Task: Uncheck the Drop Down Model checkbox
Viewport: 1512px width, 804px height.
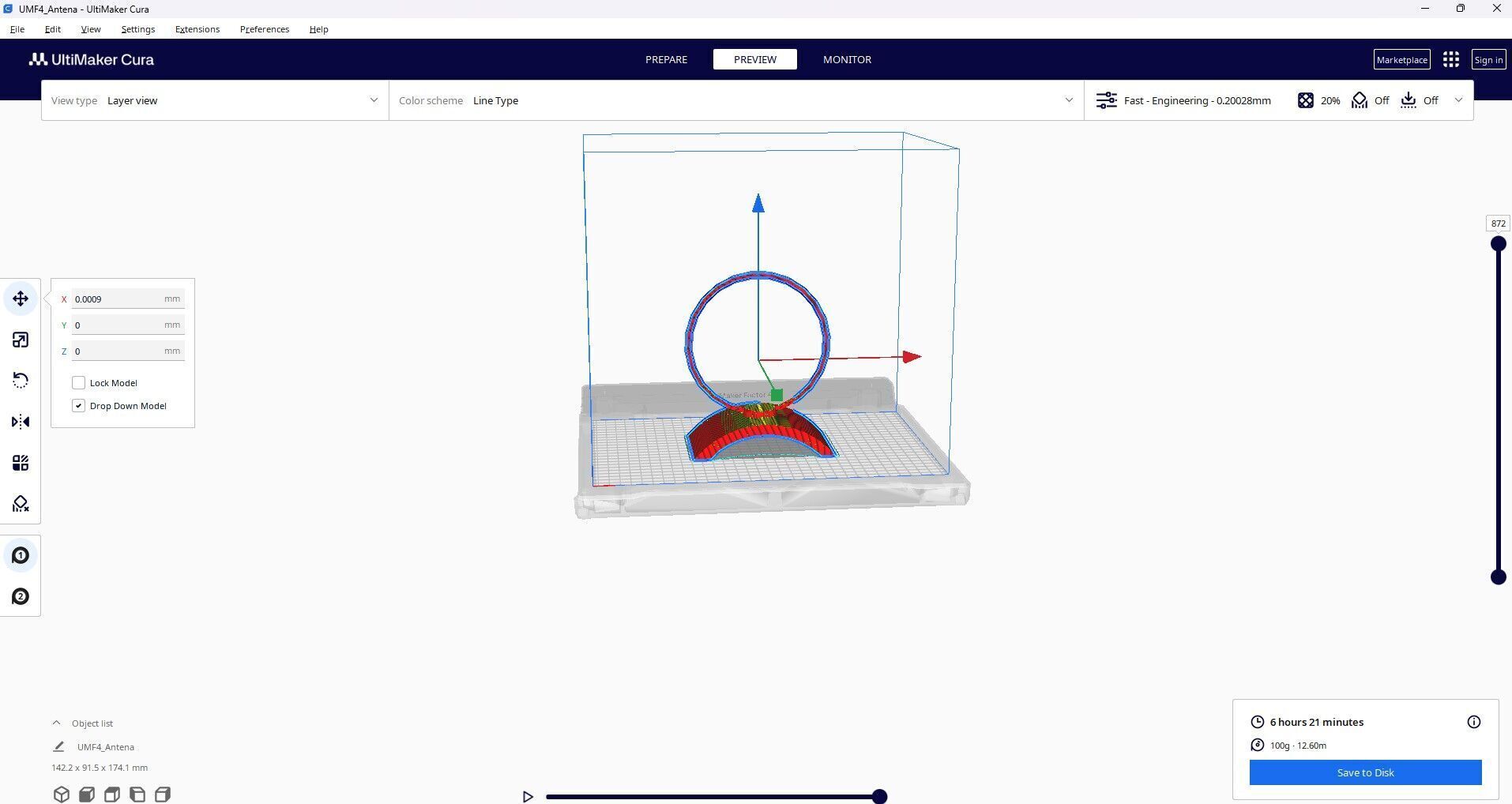Action: coord(78,406)
